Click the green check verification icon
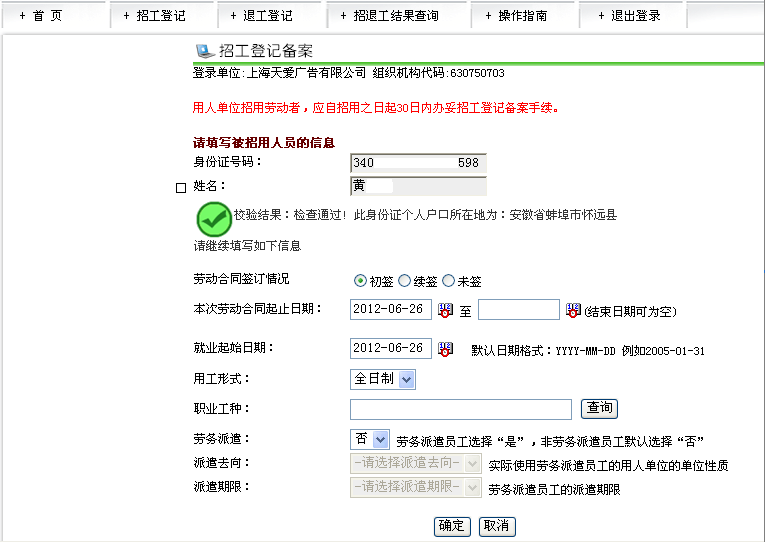The width and height of the screenshot is (765, 542). pos(213,219)
